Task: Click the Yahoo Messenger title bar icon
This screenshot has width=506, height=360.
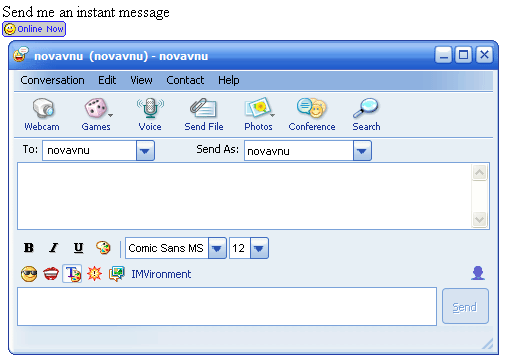Action: tap(21, 54)
